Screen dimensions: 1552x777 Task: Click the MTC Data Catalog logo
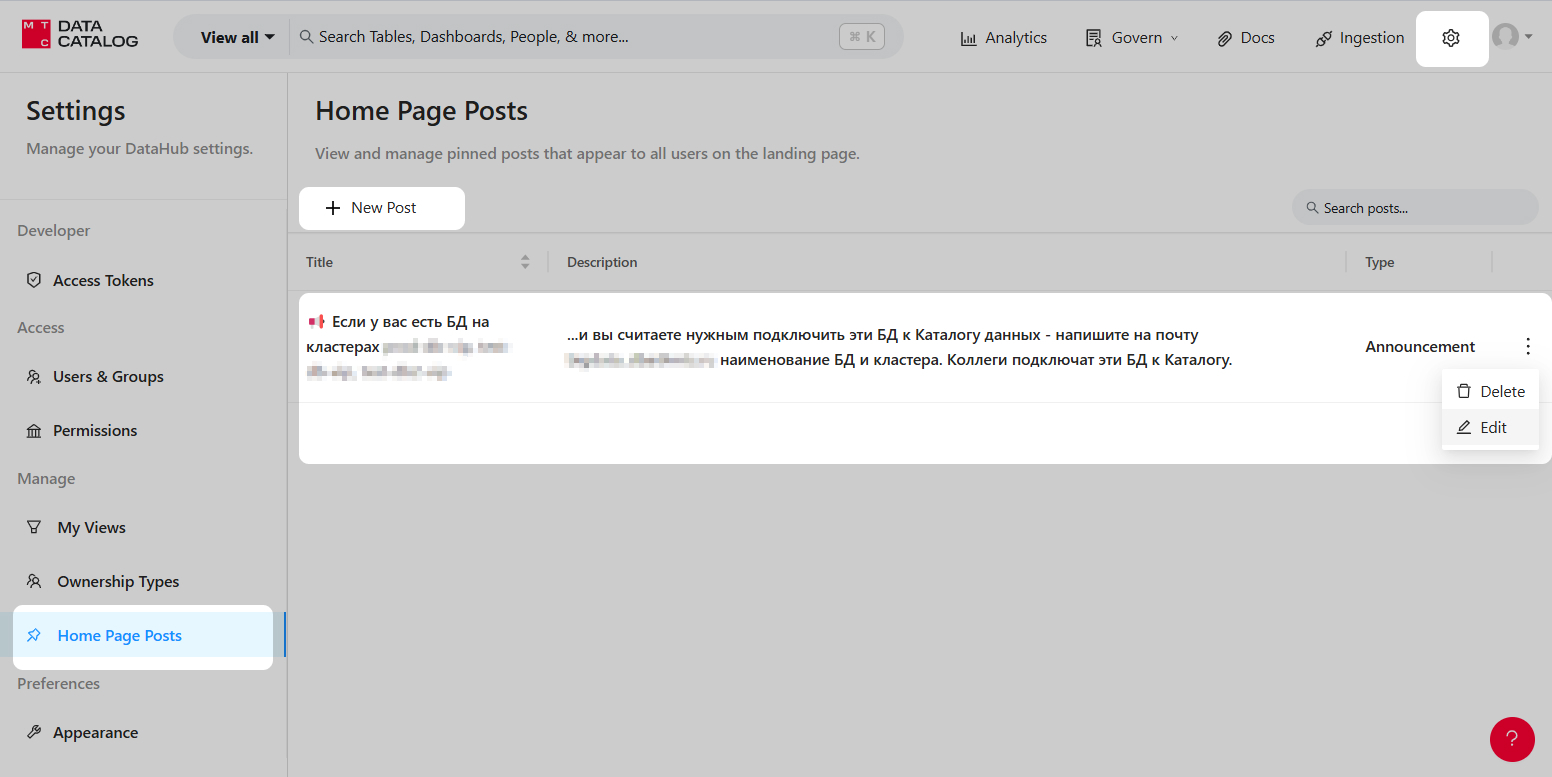tap(80, 35)
